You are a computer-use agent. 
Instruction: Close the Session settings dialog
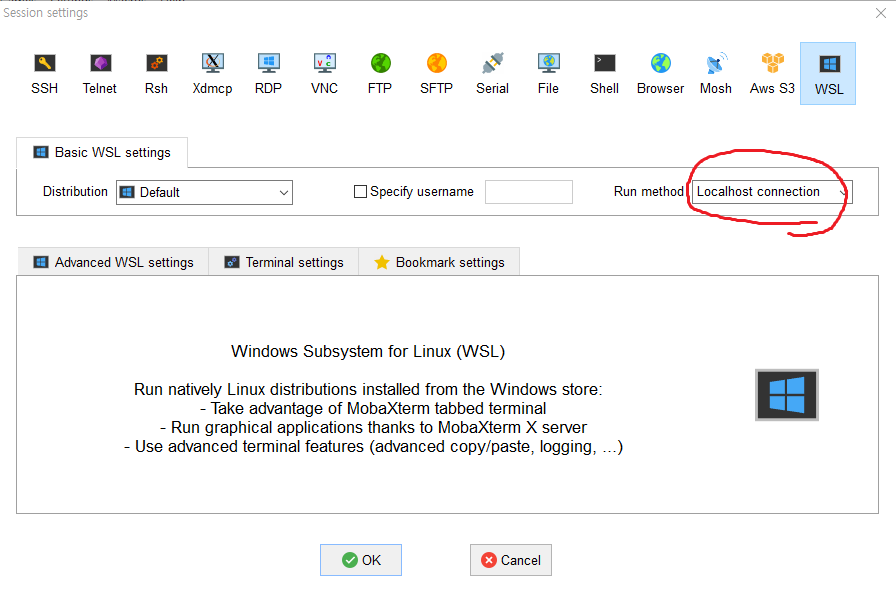(x=881, y=13)
